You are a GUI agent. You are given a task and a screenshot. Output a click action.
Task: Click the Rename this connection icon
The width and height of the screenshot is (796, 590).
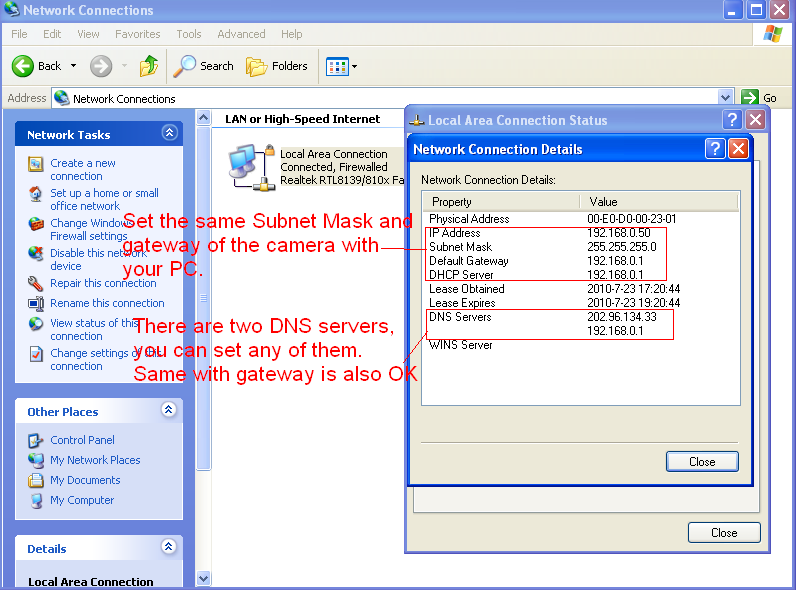point(36,304)
